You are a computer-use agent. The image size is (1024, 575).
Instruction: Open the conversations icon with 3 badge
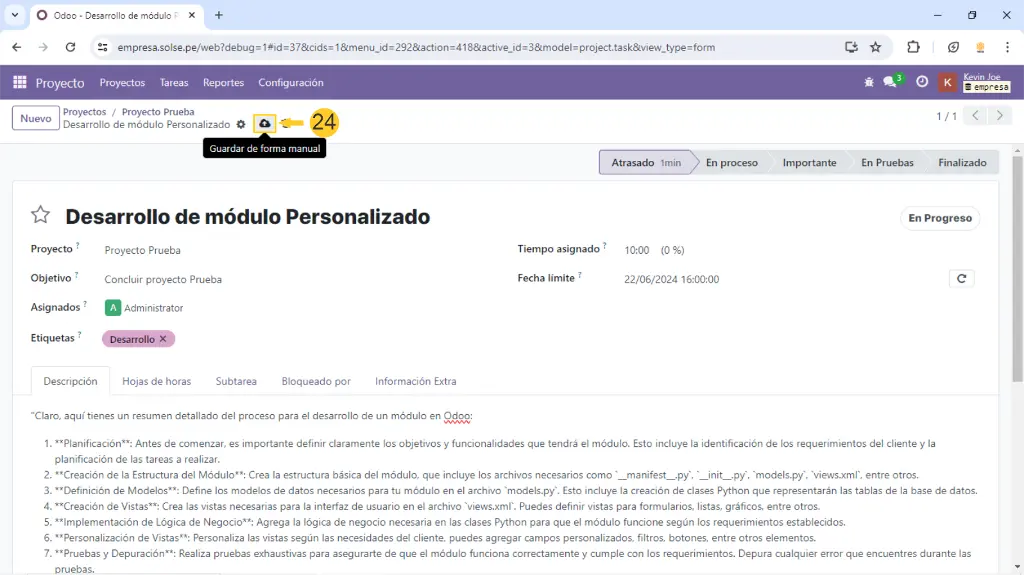(x=891, y=83)
